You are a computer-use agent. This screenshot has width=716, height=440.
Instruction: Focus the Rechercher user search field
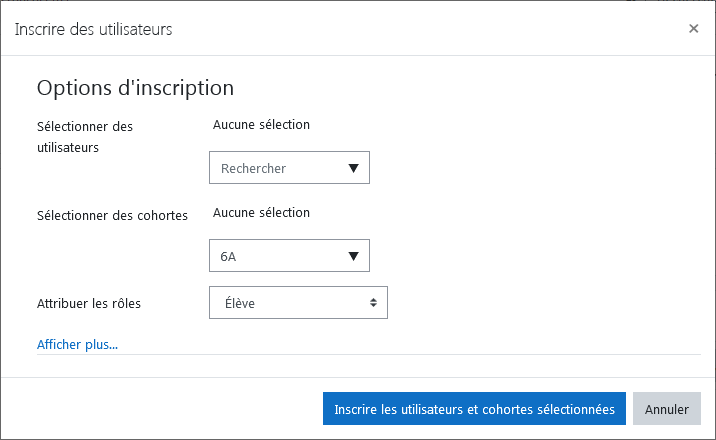pyautogui.click(x=289, y=168)
